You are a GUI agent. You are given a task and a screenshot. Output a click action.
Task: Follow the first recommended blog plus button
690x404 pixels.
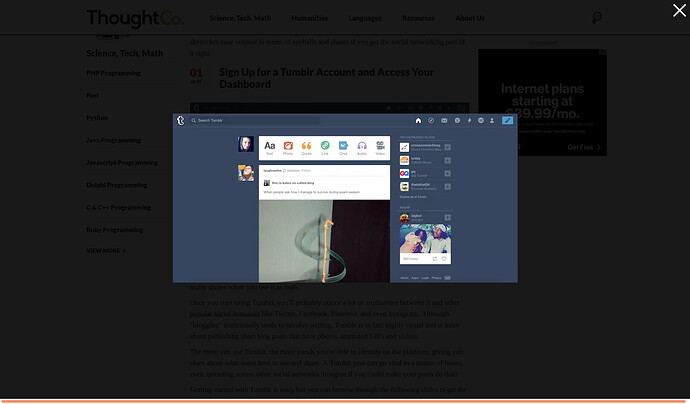click(x=447, y=147)
